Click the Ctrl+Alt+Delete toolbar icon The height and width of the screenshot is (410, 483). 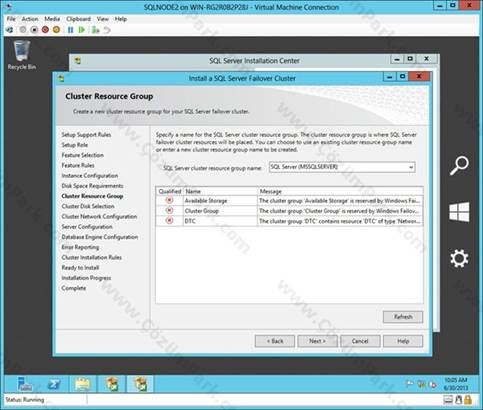tap(10, 30)
